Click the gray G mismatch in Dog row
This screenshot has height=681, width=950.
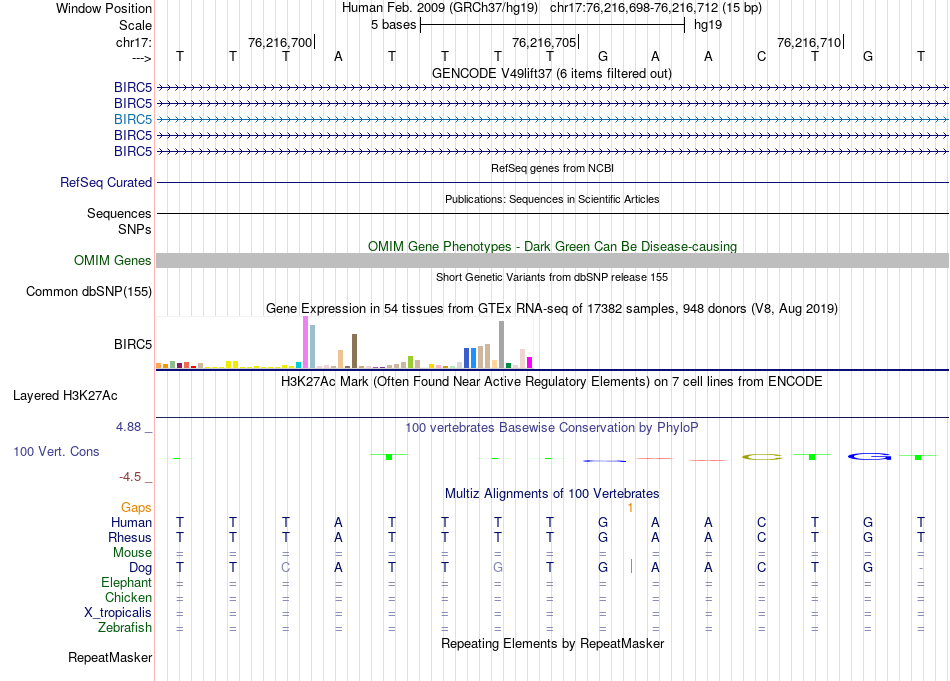pyautogui.click(x=498, y=568)
